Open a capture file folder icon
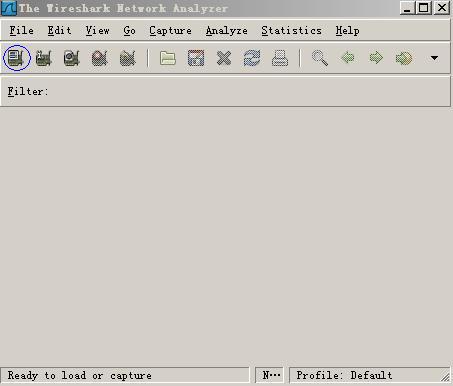 (168, 58)
